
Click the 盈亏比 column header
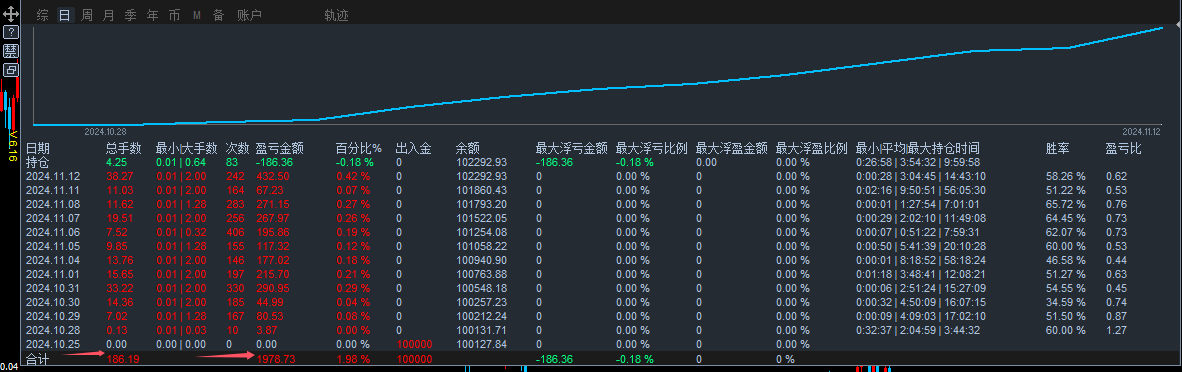[x=1123, y=149]
